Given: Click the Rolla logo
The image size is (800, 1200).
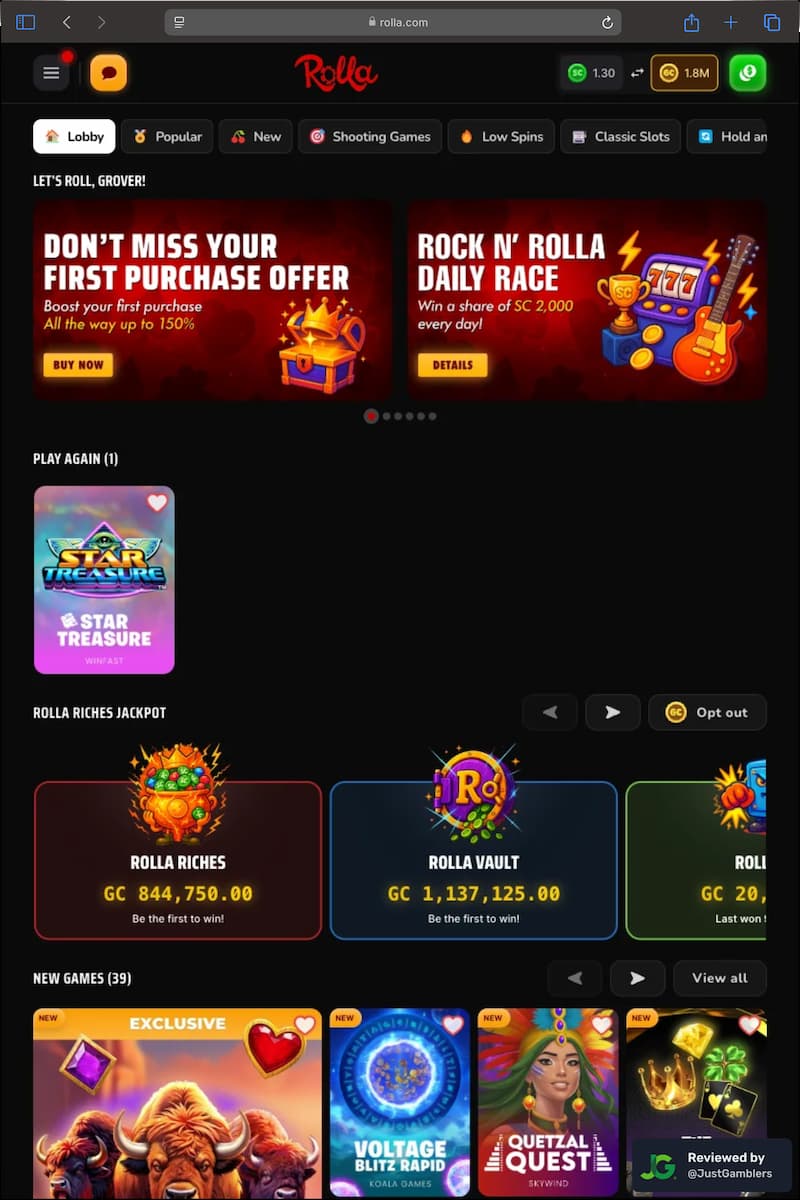Looking at the screenshot, I should (336, 73).
